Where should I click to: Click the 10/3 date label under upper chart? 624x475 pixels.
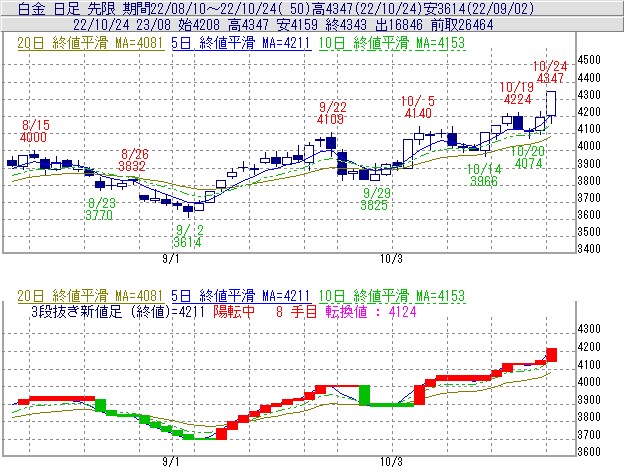tap(391, 259)
